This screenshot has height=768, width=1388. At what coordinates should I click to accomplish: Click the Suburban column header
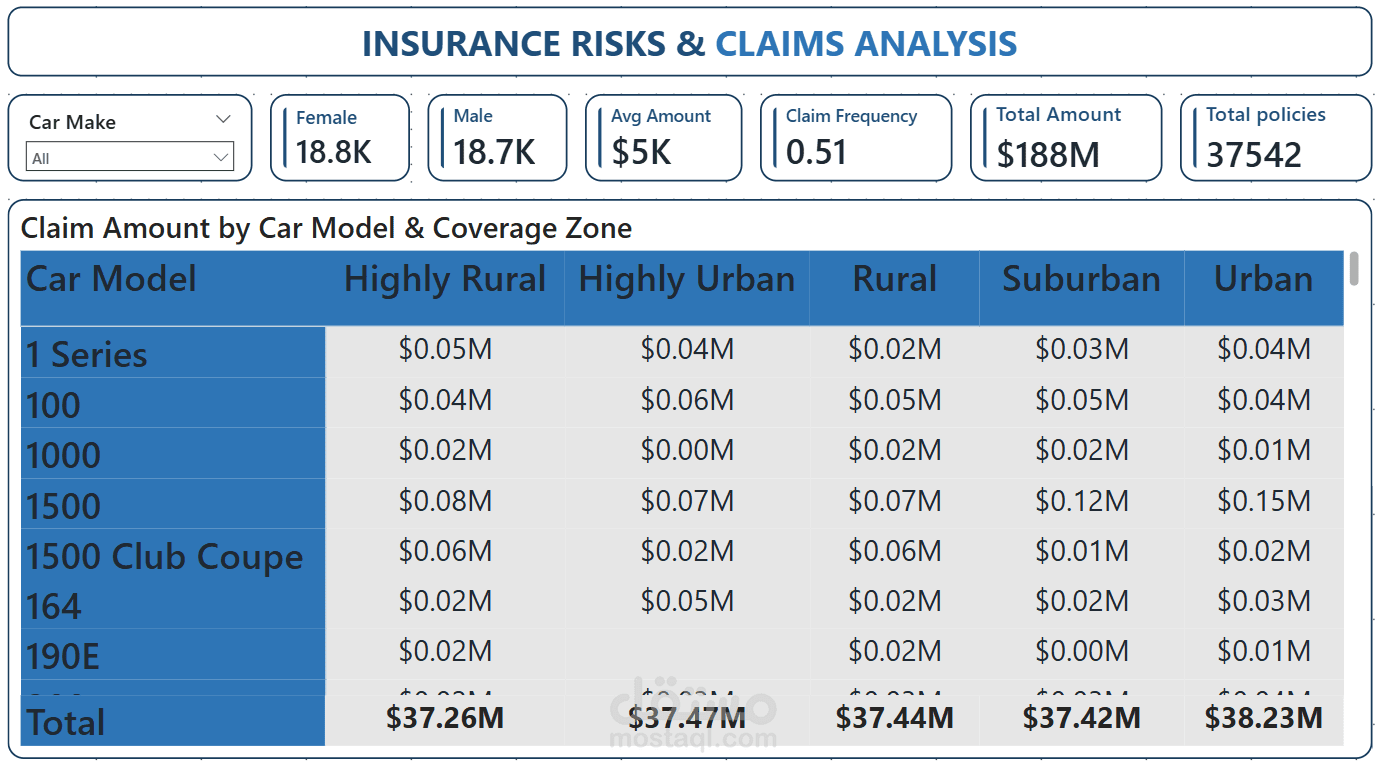1081,279
